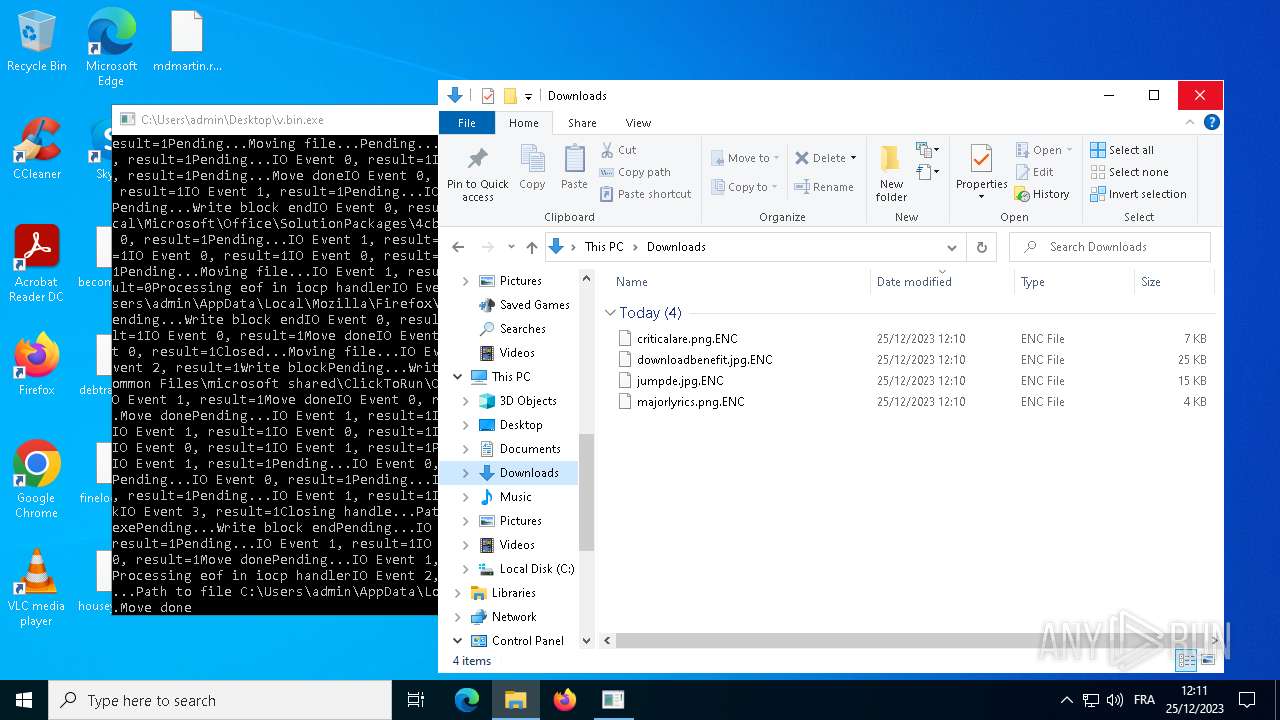Screen dimensions: 1280x720
Task: Open Google Chrome desktop shortcut
Action: [36, 479]
